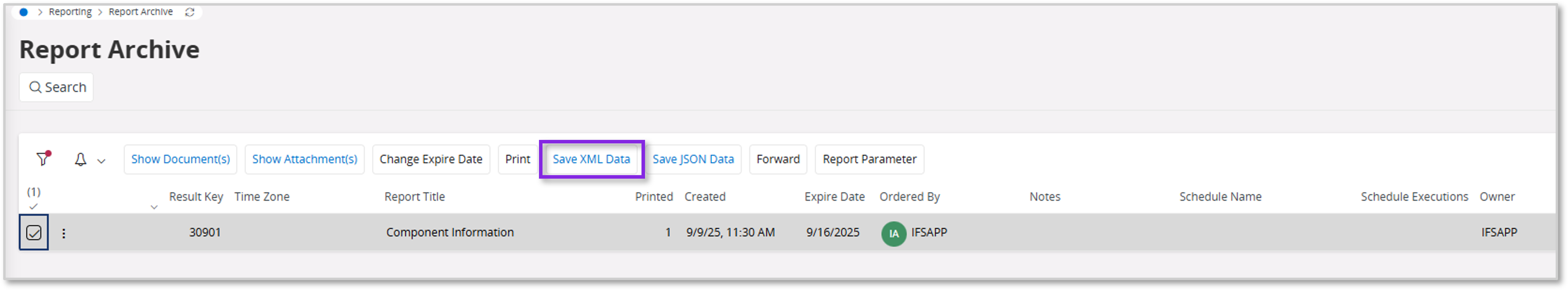Click the Search button
Viewport: 1568px width, 290px height.
click(57, 87)
